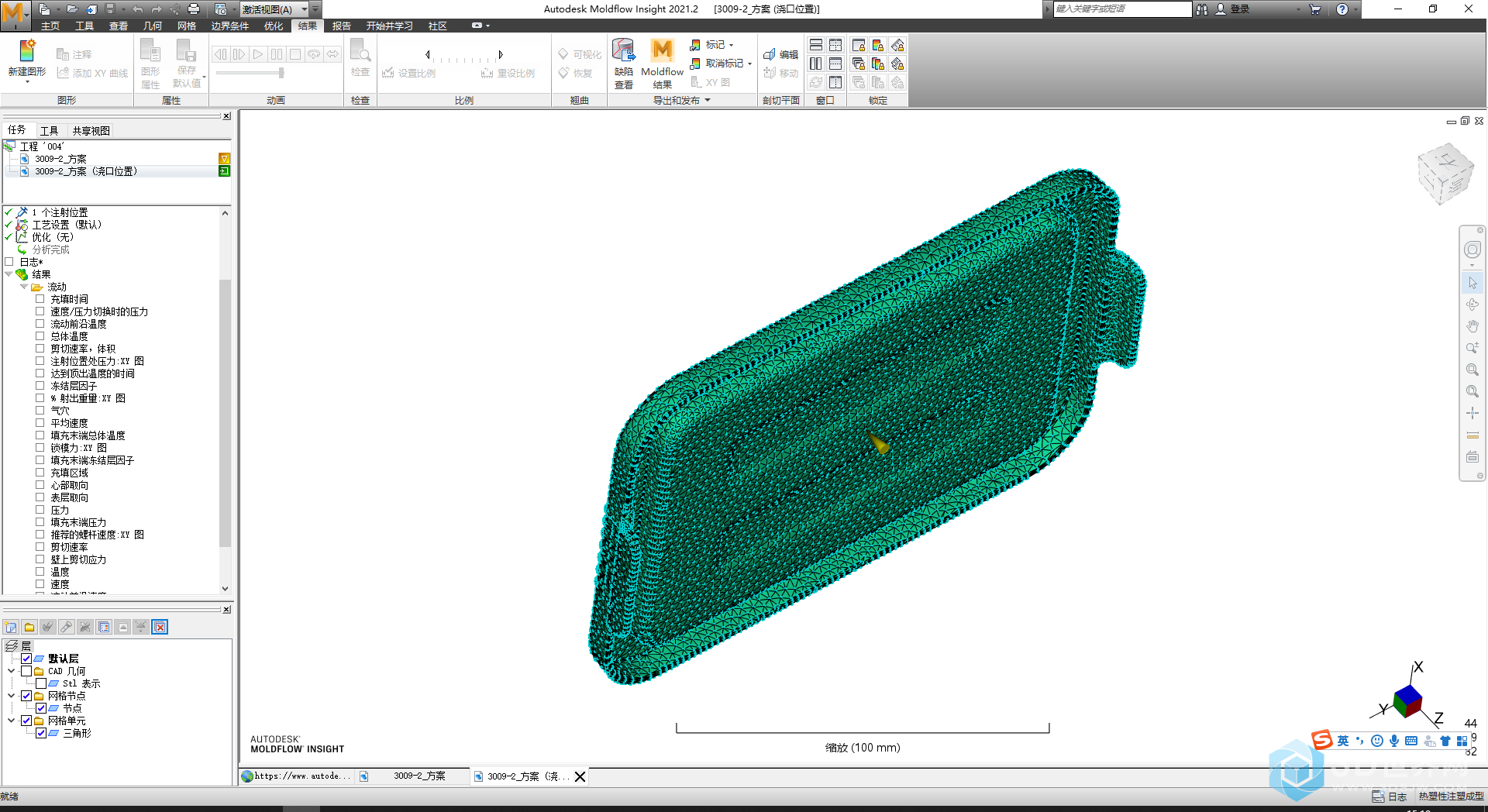This screenshot has width=1488, height=812.
Task: Open the 网格 ribbon tab
Action: [187, 26]
